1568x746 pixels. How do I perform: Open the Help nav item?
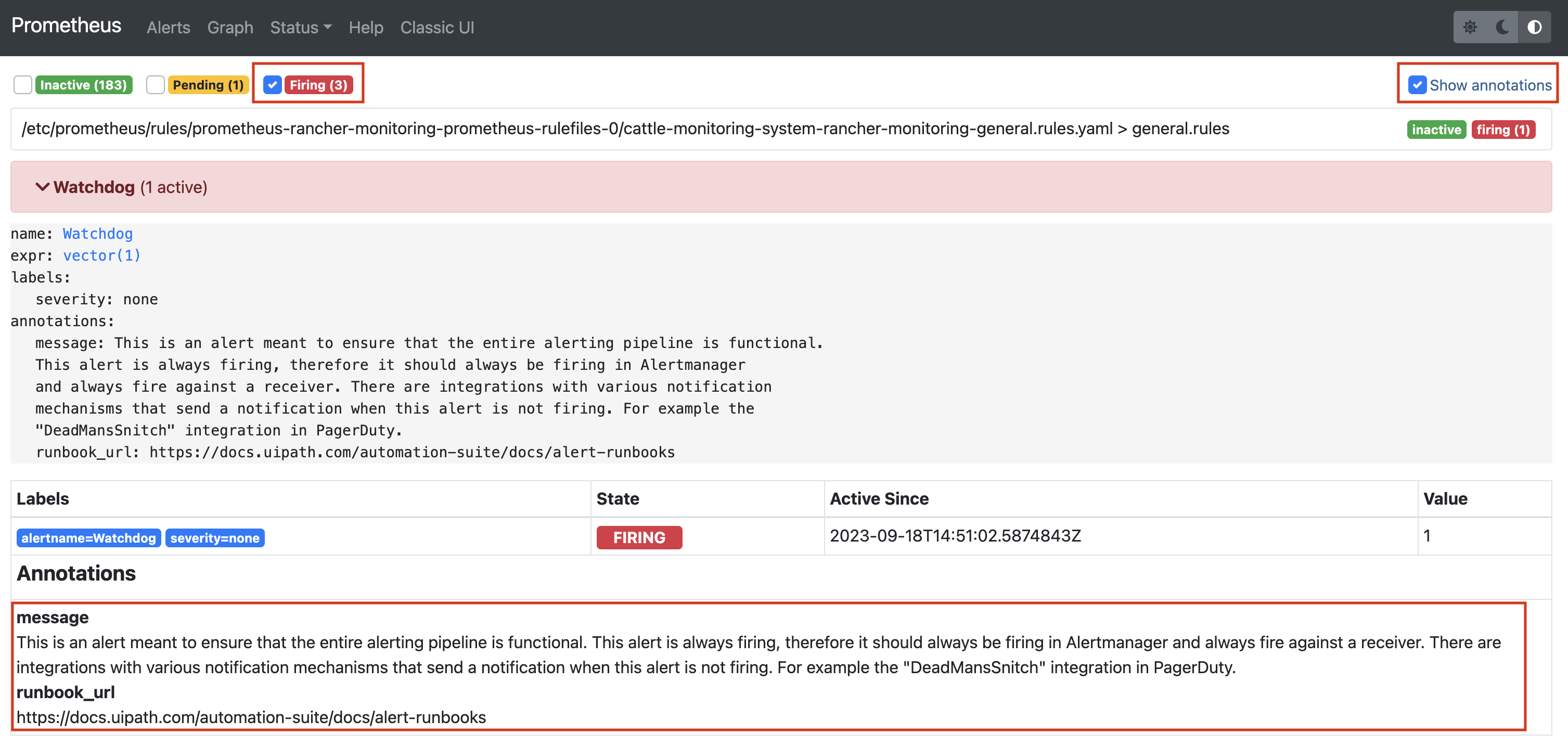point(366,28)
